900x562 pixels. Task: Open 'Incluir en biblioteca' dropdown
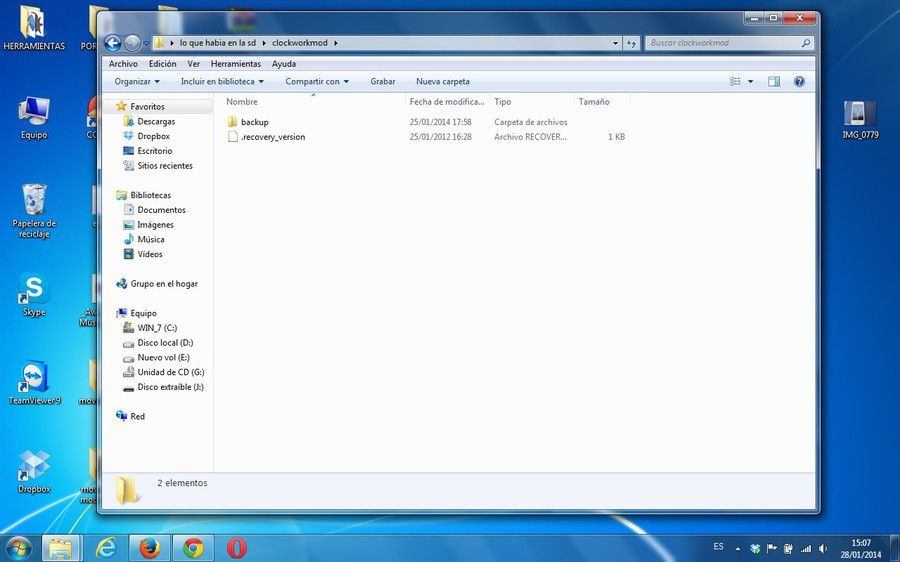tap(222, 82)
